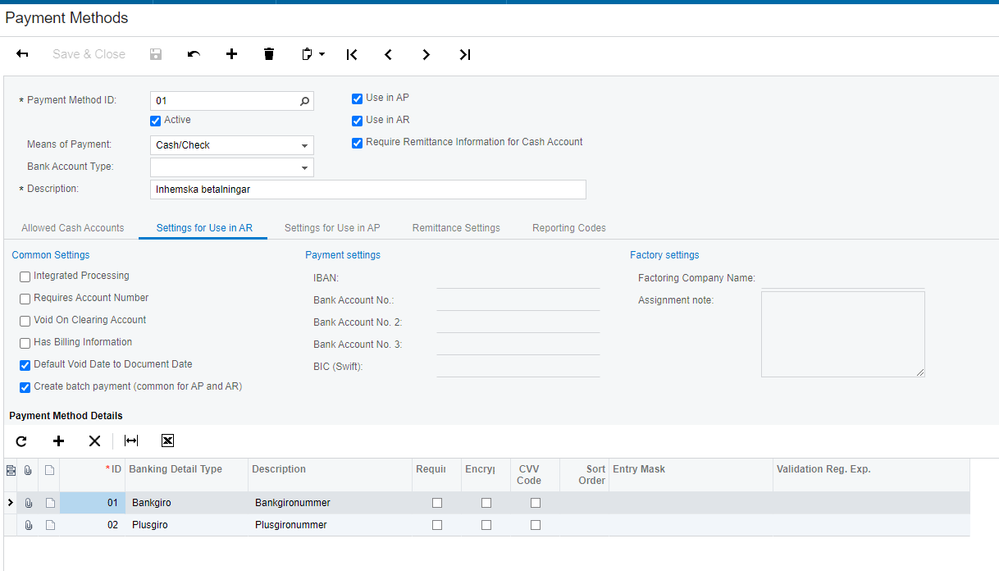Screen dimensions: 999x571
Task: Open note for the Bankgiro row
Action: point(50,503)
